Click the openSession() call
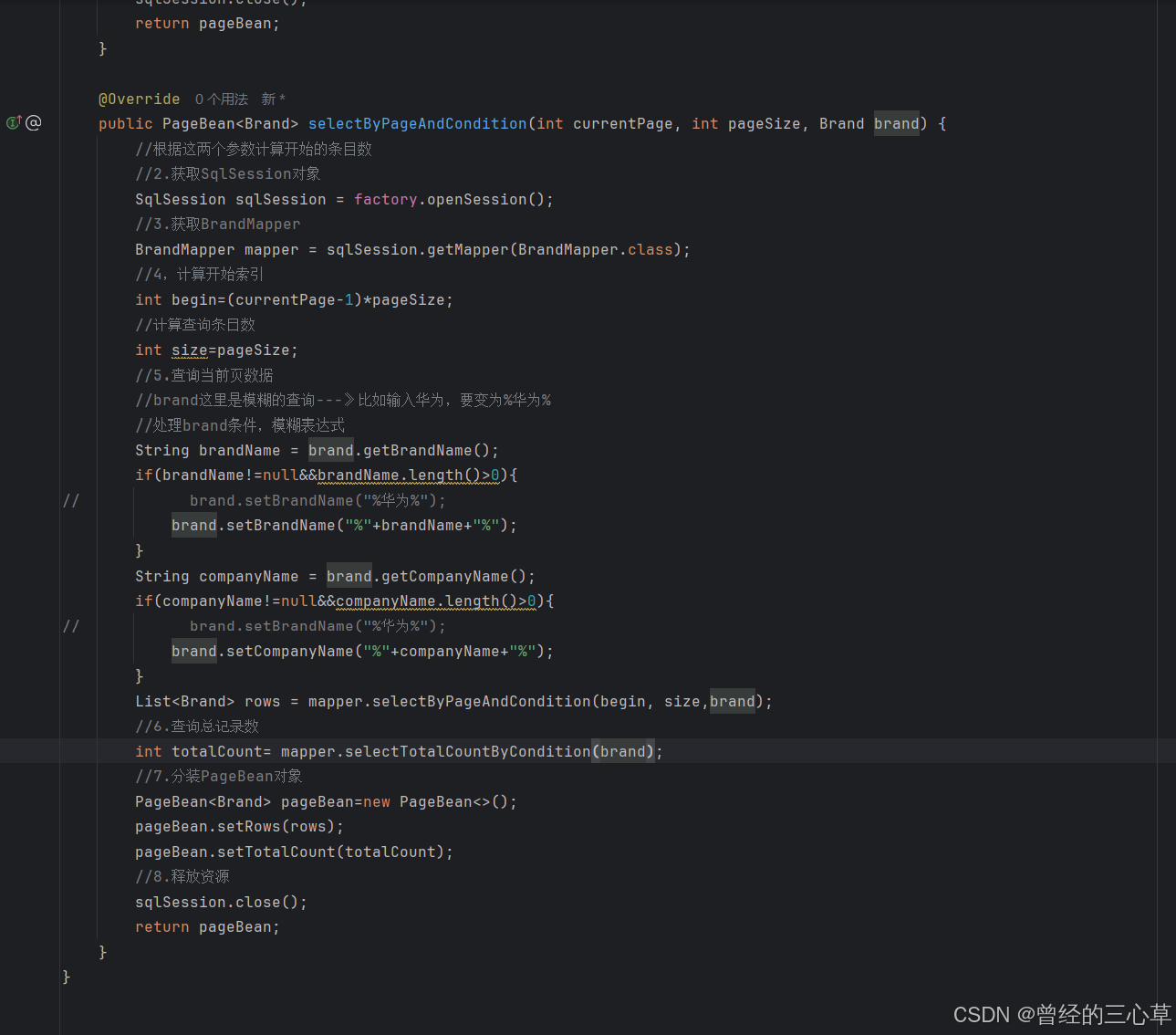The width and height of the screenshot is (1176, 1035). pos(486,199)
